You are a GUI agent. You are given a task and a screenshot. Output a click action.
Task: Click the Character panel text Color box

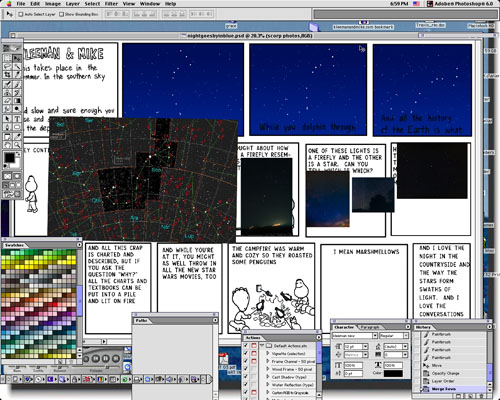pos(393,373)
